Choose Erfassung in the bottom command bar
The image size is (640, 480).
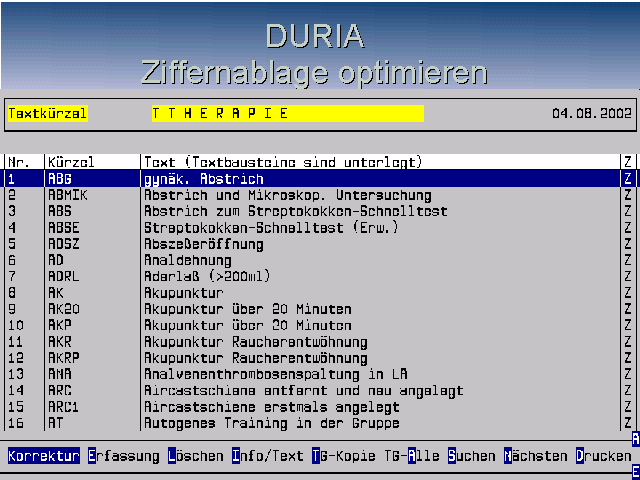click(124, 456)
